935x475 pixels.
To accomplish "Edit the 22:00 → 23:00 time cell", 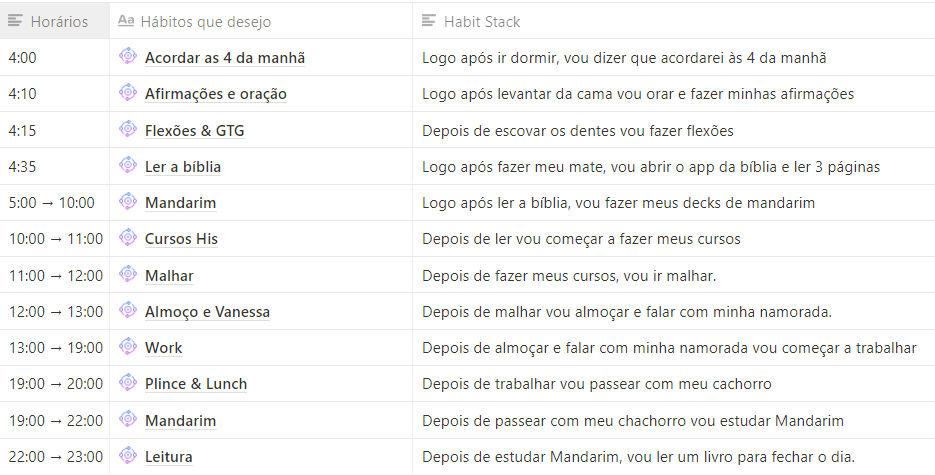I will [55, 457].
